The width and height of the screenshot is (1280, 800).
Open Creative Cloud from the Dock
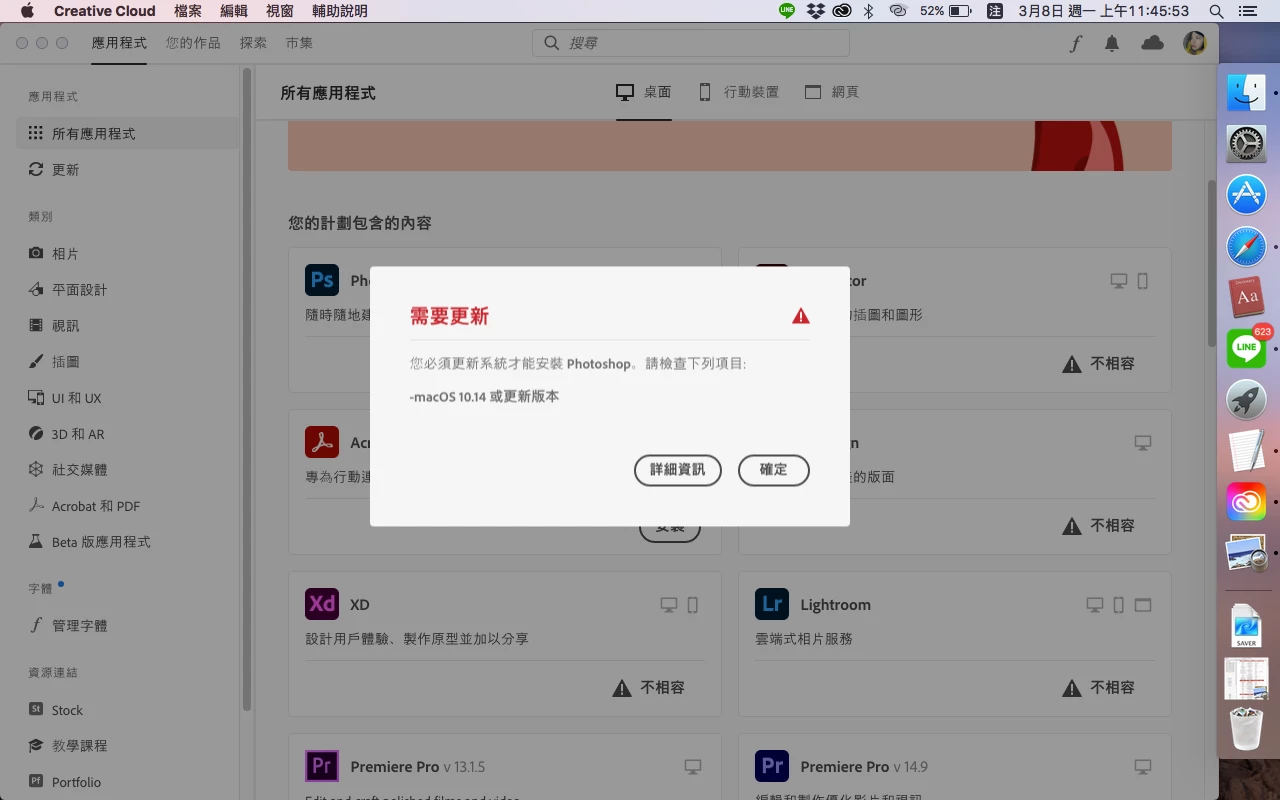click(1246, 501)
